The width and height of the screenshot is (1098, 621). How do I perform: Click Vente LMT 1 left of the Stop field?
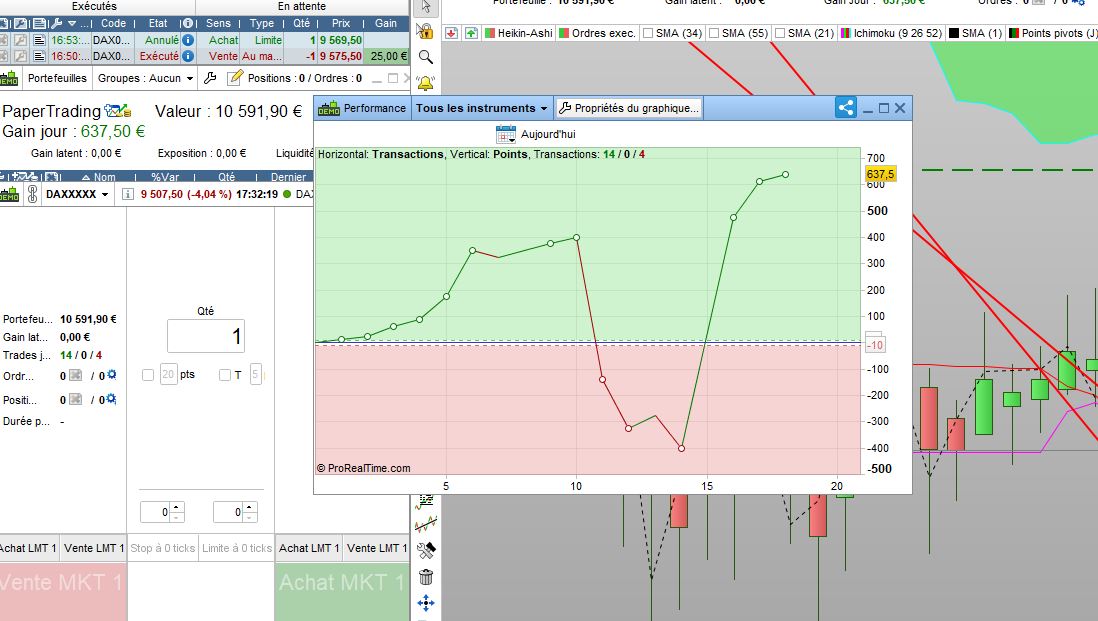(x=94, y=548)
